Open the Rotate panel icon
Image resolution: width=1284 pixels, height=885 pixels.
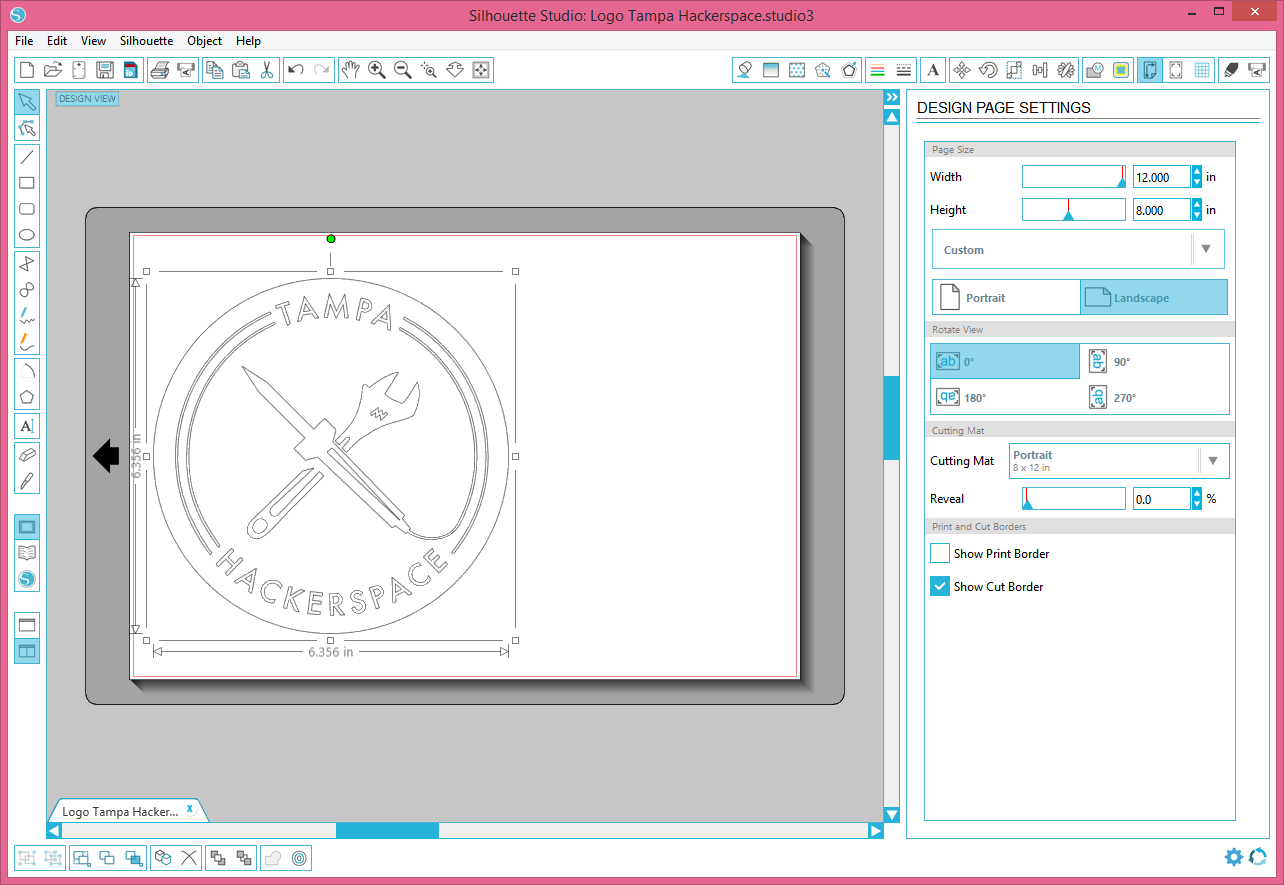coord(988,70)
